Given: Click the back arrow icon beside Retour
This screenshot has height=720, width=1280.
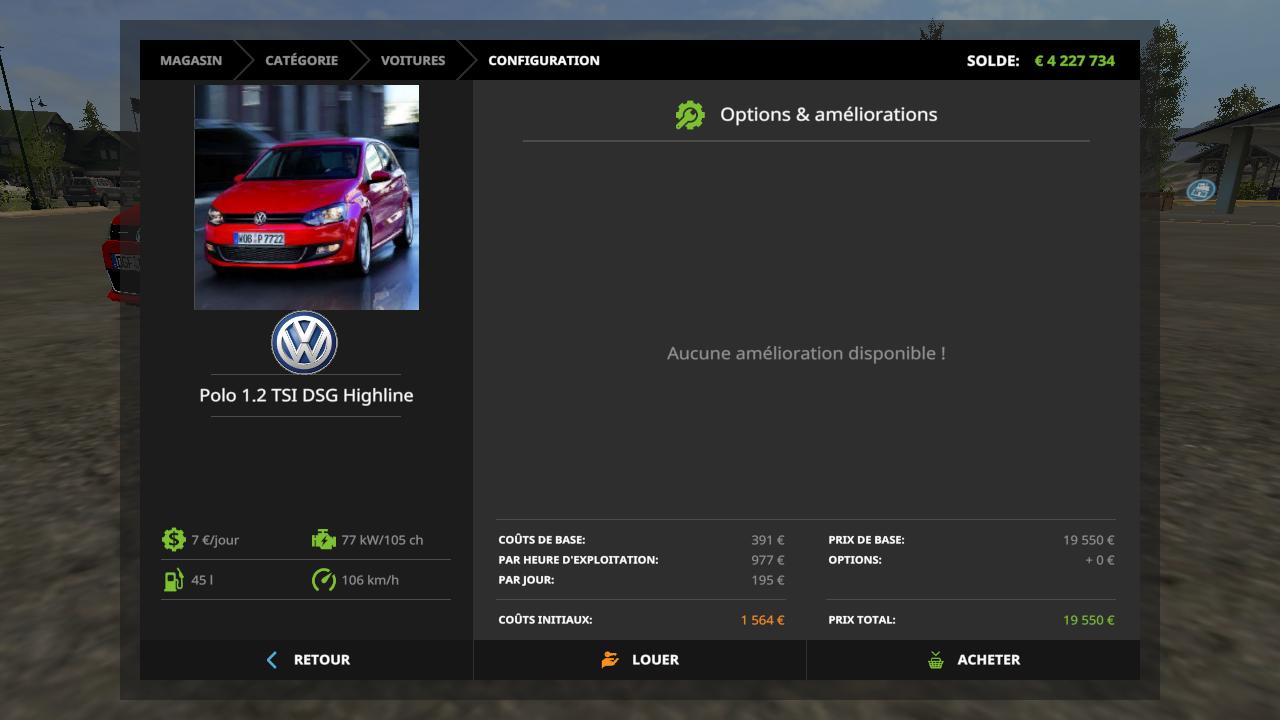Looking at the screenshot, I should point(272,660).
